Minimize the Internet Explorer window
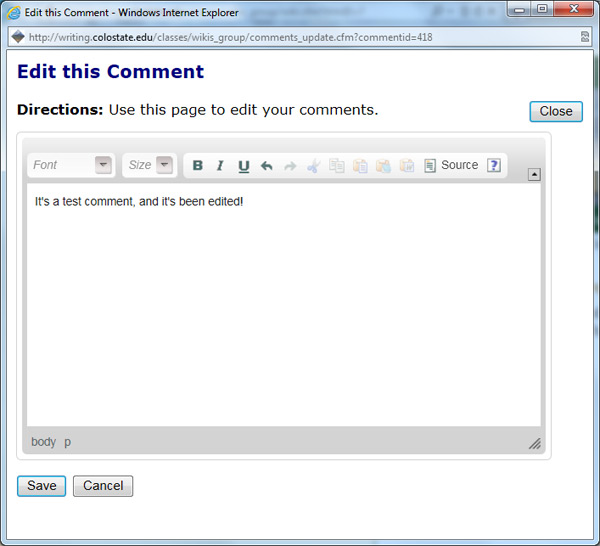Screen dimensions: 600x546 click(519, 9)
